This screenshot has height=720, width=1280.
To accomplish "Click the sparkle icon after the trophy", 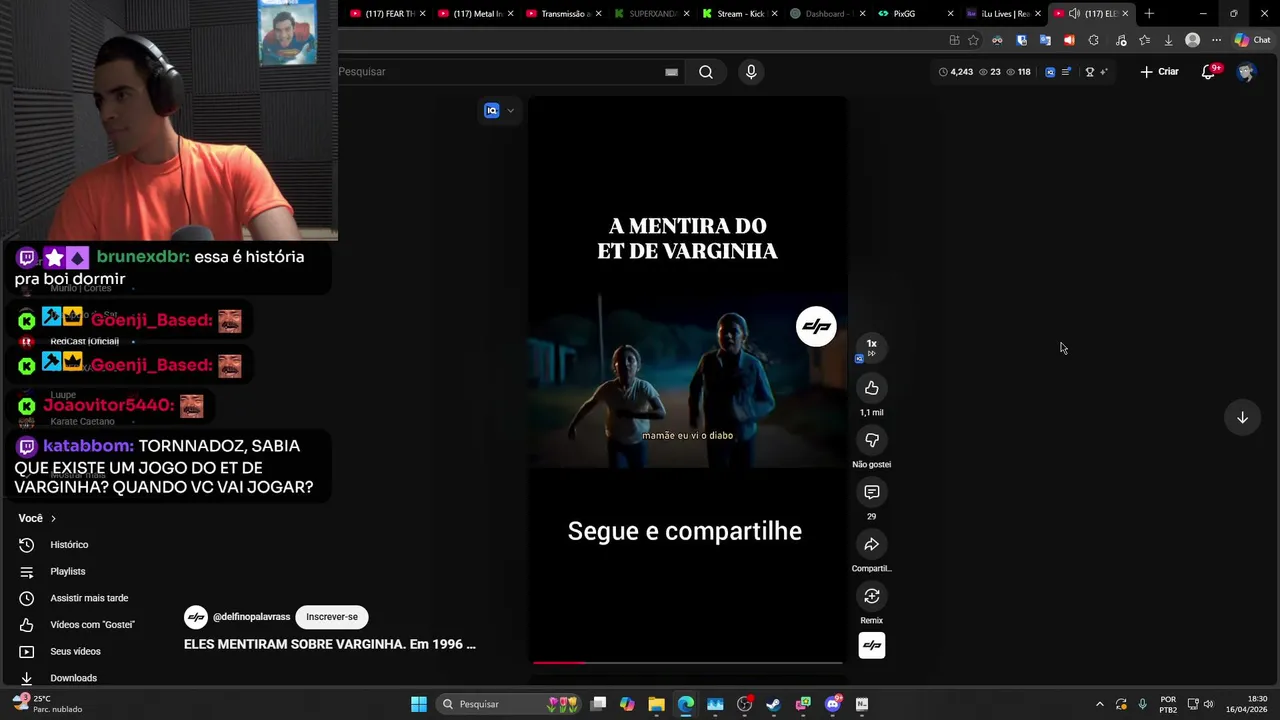I will (1103, 72).
